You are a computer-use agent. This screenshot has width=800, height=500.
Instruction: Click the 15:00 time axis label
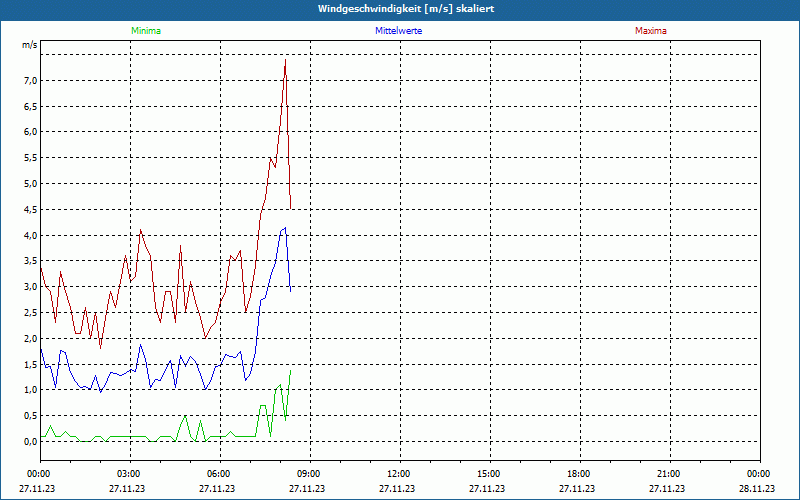click(490, 474)
